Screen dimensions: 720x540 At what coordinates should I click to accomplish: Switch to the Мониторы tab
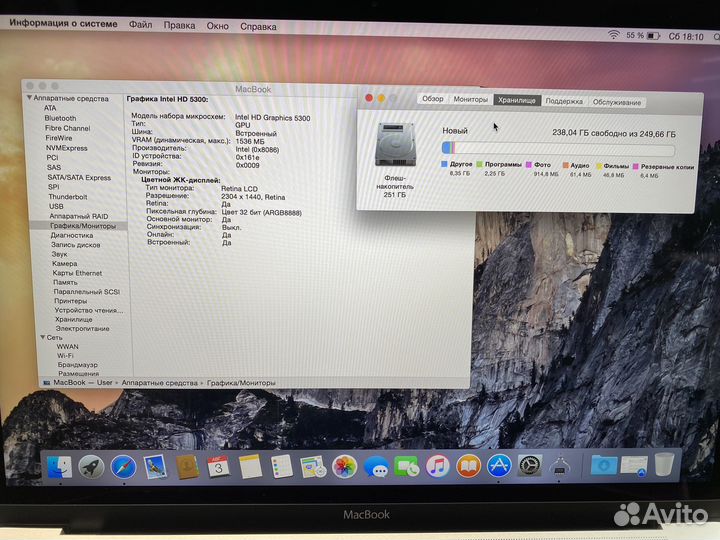pyautogui.click(x=471, y=99)
